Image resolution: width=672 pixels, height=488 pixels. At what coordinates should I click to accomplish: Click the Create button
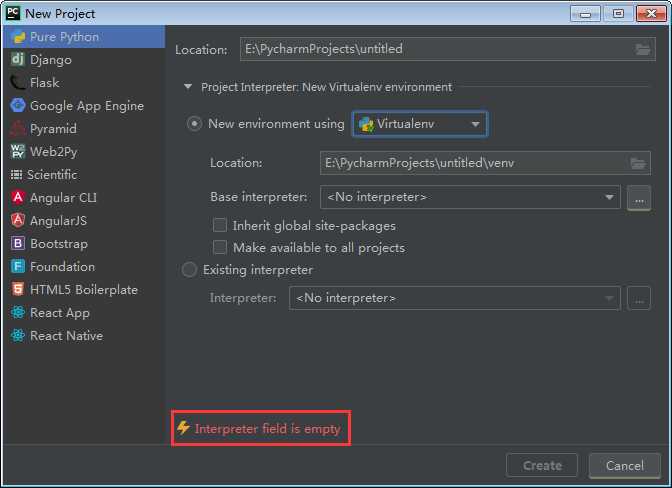[x=542, y=465]
